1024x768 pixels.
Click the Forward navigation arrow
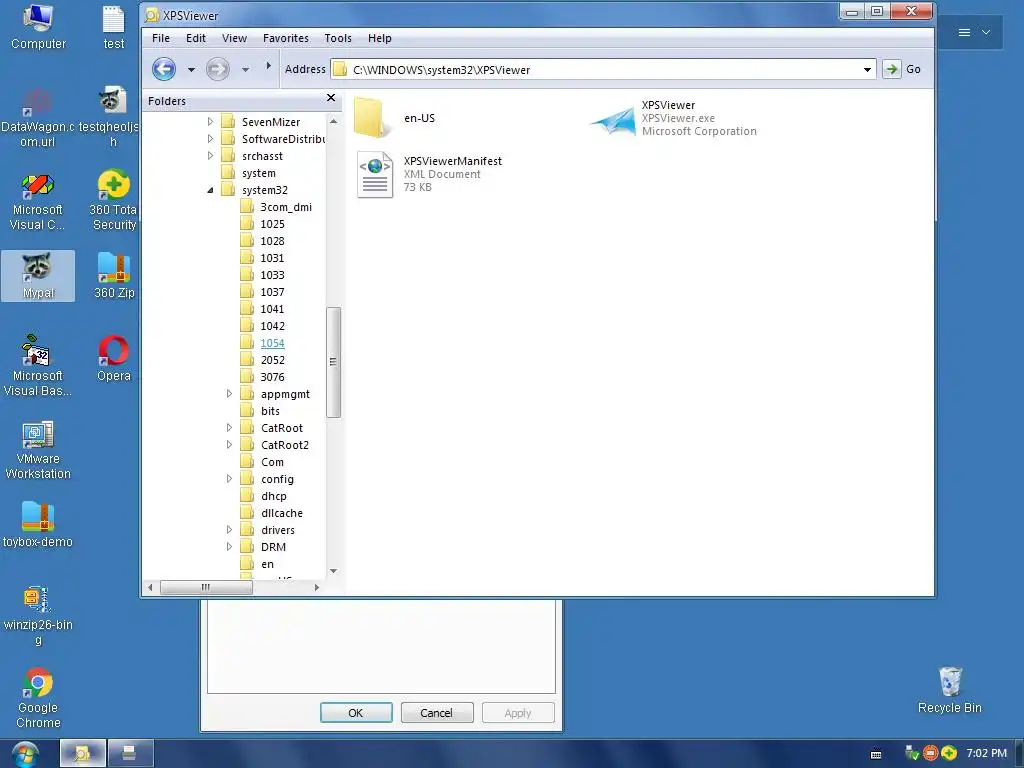tap(217, 69)
